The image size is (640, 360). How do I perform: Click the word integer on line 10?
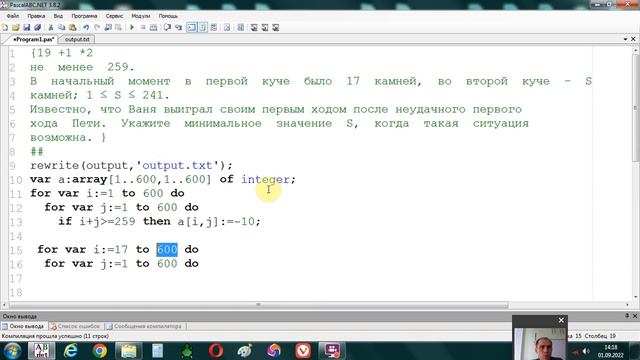coord(265,180)
